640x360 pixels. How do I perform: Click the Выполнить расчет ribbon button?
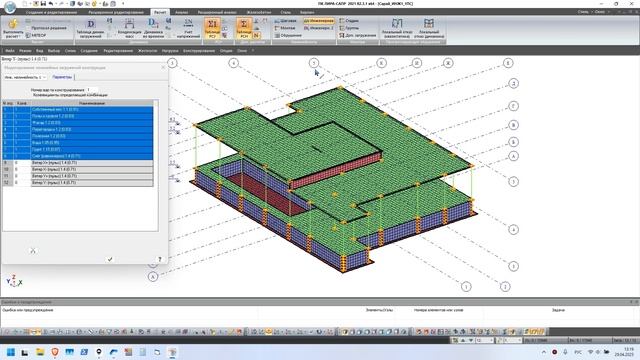coord(13,28)
